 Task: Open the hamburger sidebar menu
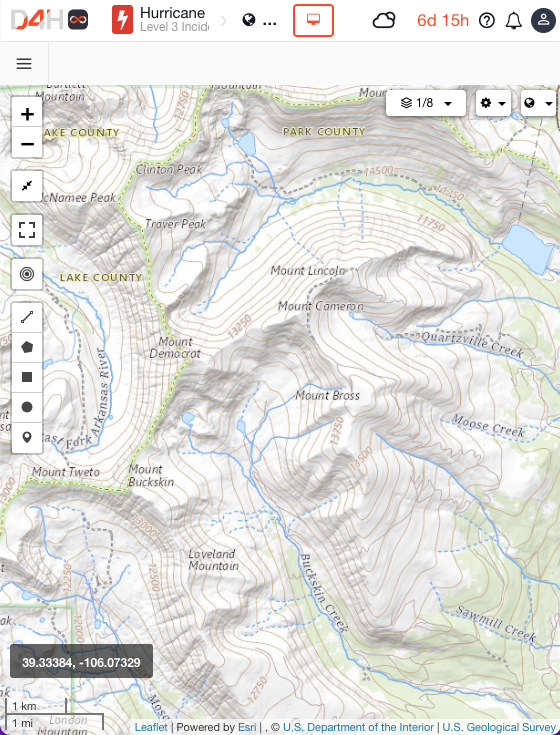[x=24, y=64]
